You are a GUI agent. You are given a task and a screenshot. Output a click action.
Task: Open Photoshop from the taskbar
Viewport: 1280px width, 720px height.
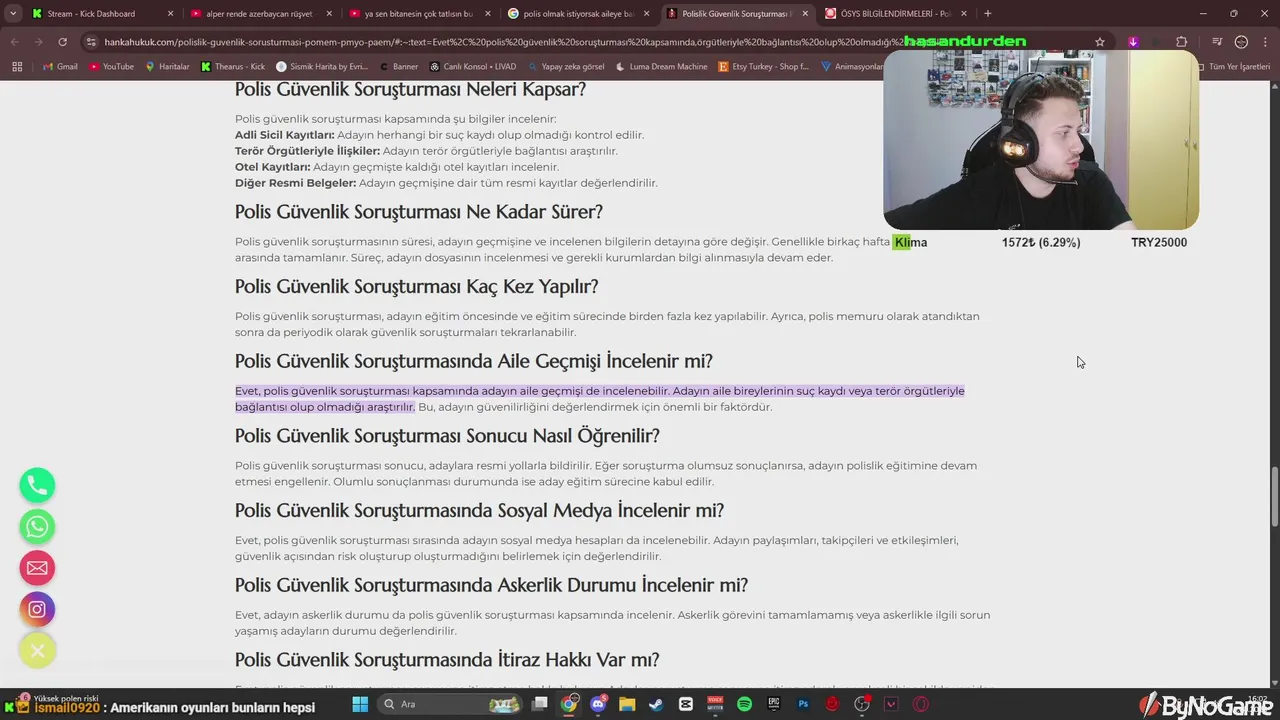coord(803,704)
